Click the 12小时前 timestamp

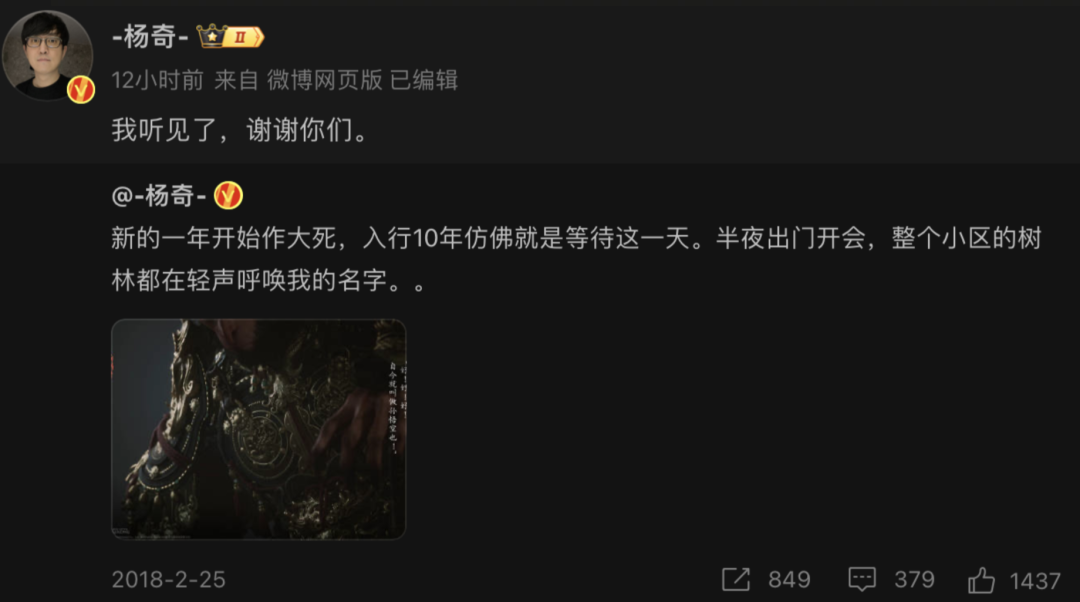158,80
